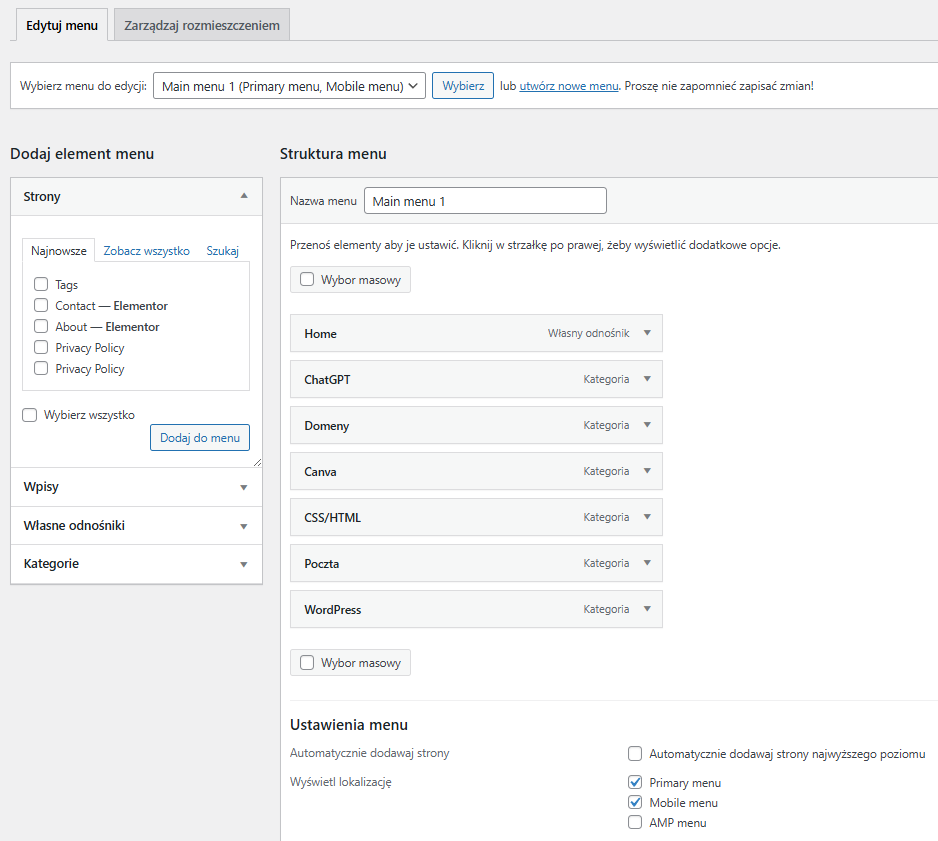Screen dimensions: 938x841
Task: Click the Dodaj do menu button
Action: coord(200,438)
